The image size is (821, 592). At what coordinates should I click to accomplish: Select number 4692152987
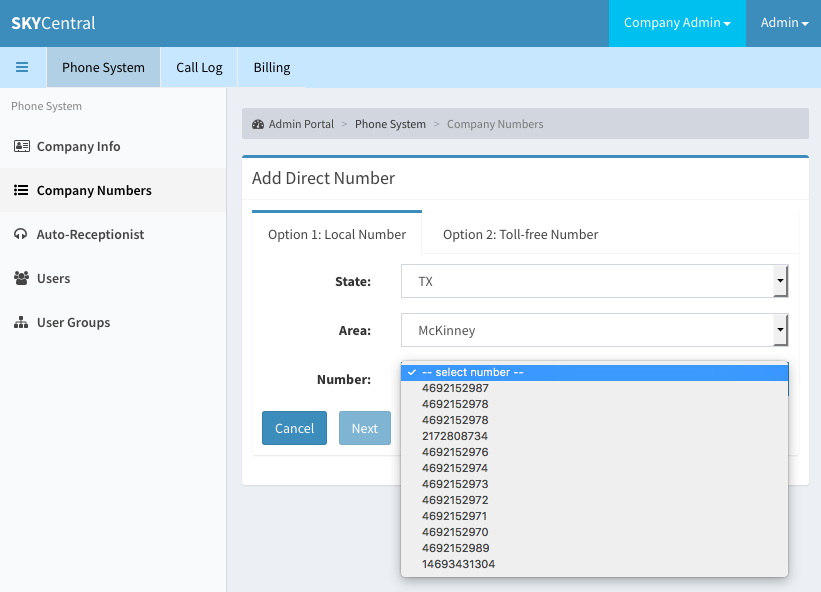coord(594,388)
